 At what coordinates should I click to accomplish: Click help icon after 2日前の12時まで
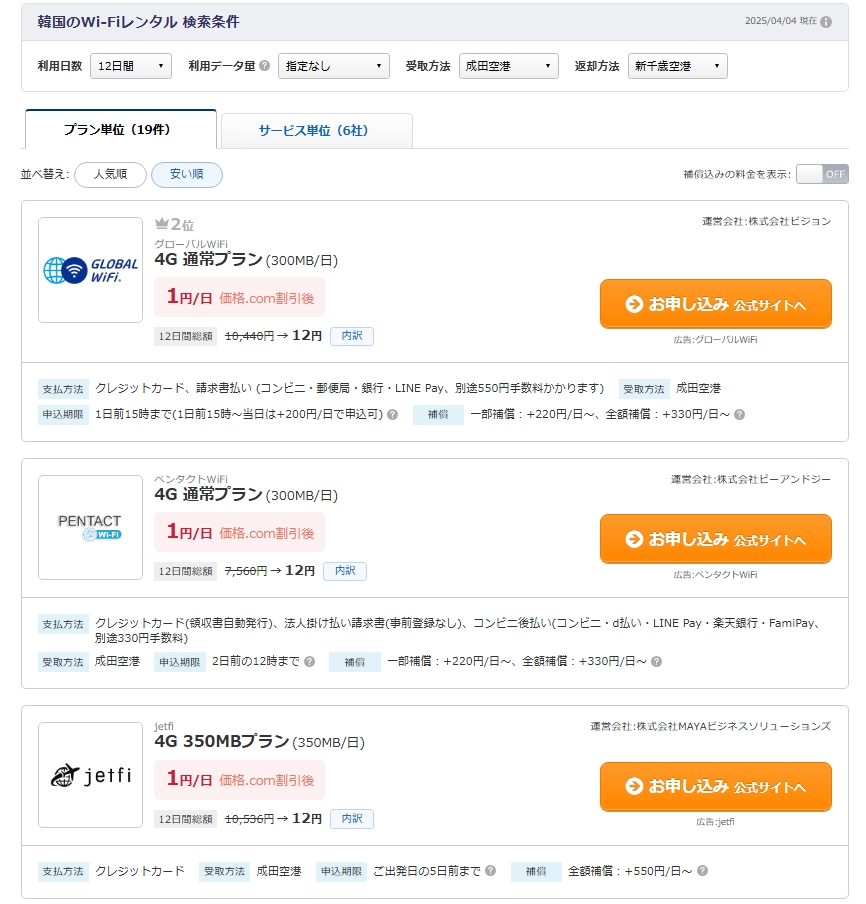coord(310,661)
